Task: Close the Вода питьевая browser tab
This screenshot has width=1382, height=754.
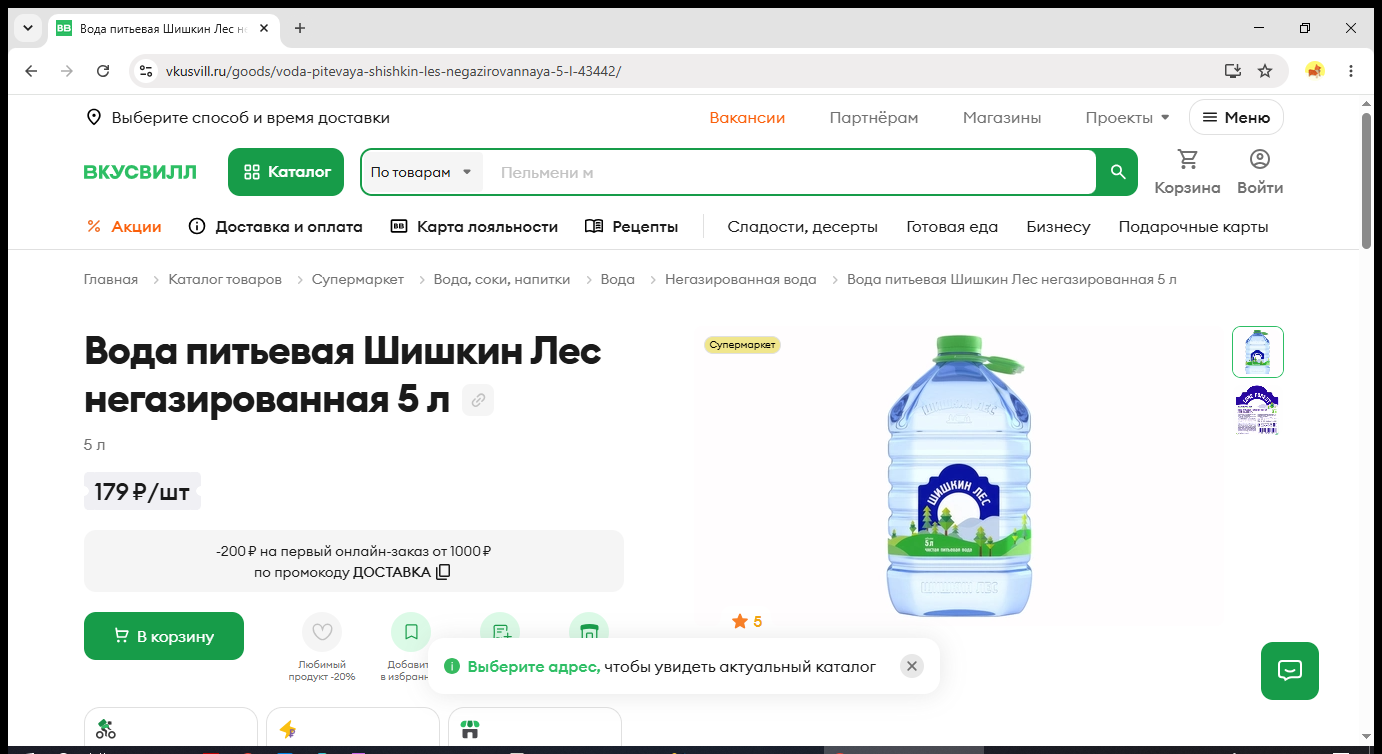Action: pyautogui.click(x=264, y=28)
